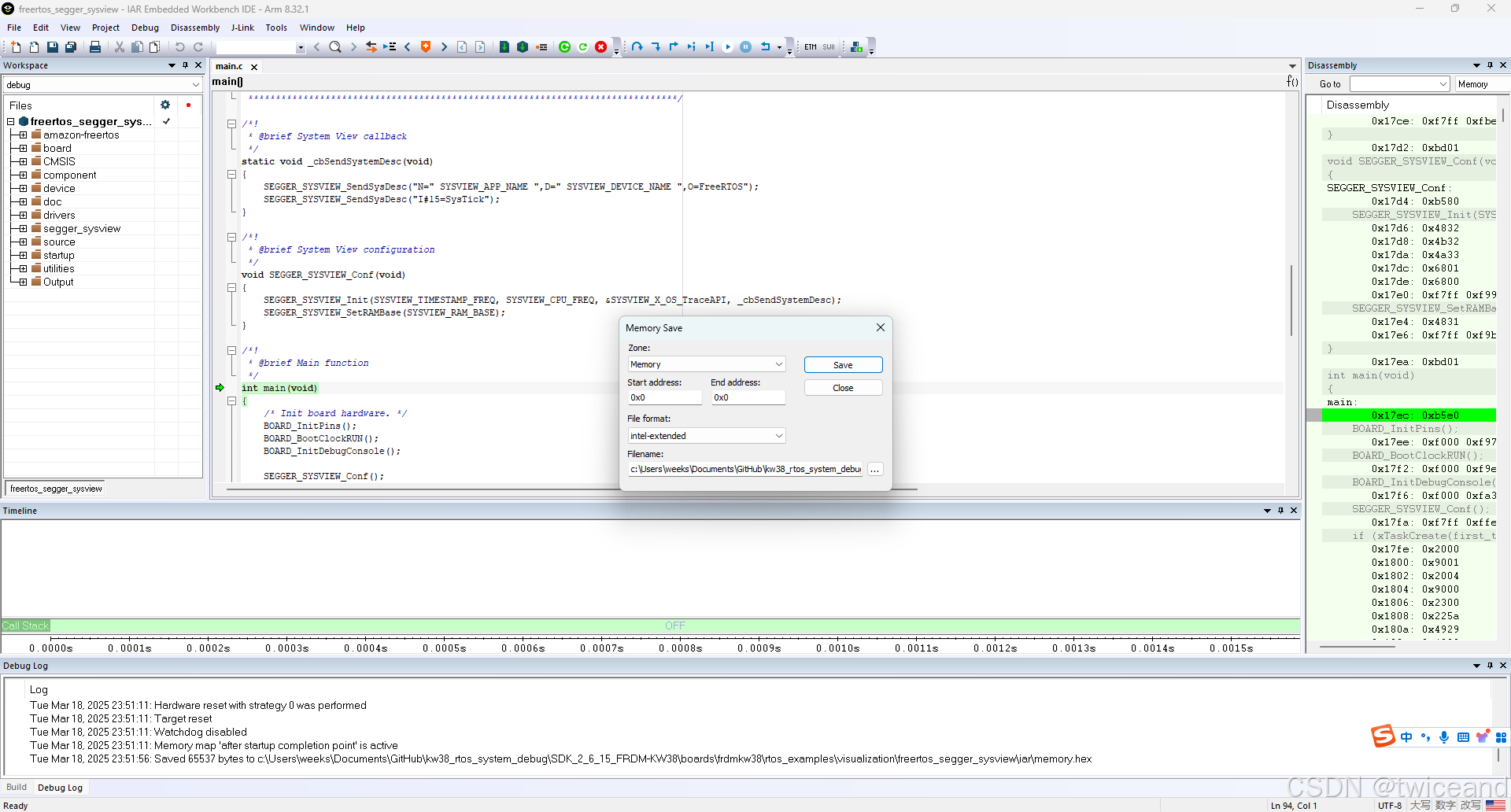Collapse the freertos_segger_sysview project node
The height and width of the screenshot is (812, 1511).
tap(11, 121)
